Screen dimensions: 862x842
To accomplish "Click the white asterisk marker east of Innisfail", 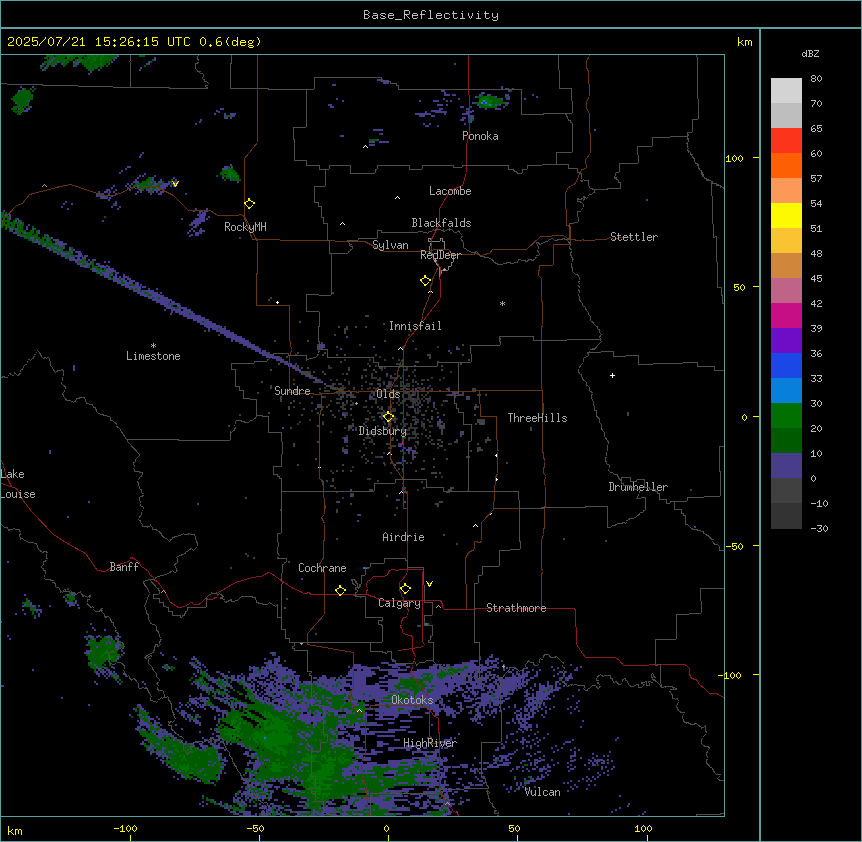I will [502, 303].
